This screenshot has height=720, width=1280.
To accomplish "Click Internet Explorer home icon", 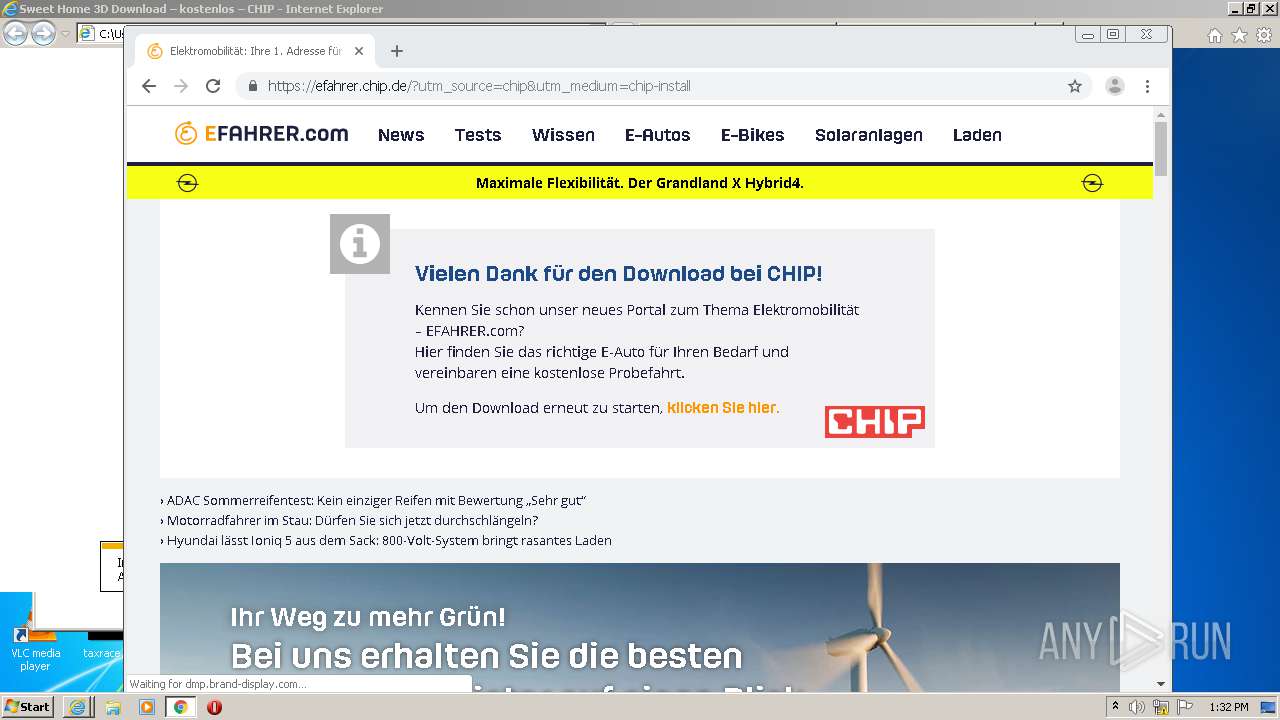I will (1214, 35).
